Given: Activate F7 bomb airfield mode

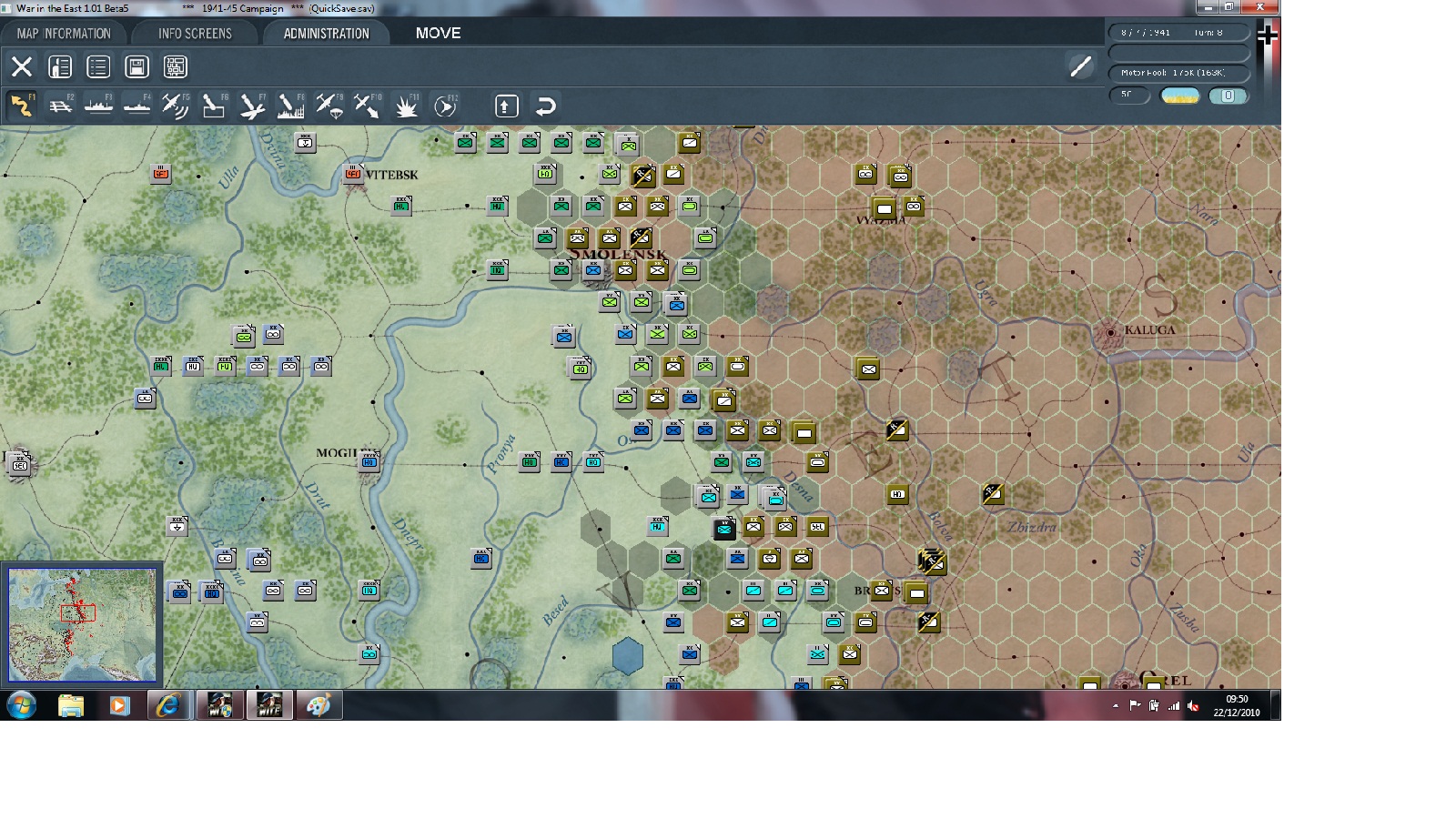Looking at the screenshot, I should pos(252,106).
